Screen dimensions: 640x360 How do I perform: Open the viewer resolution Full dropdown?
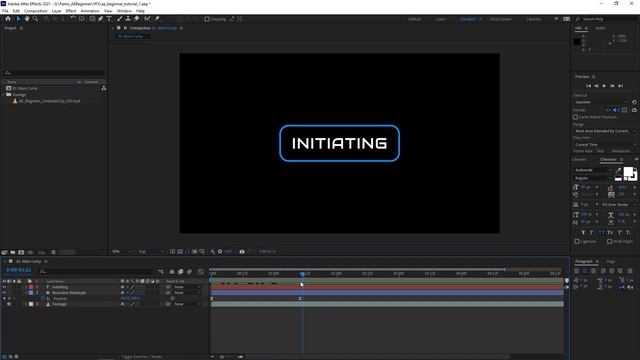pos(151,251)
